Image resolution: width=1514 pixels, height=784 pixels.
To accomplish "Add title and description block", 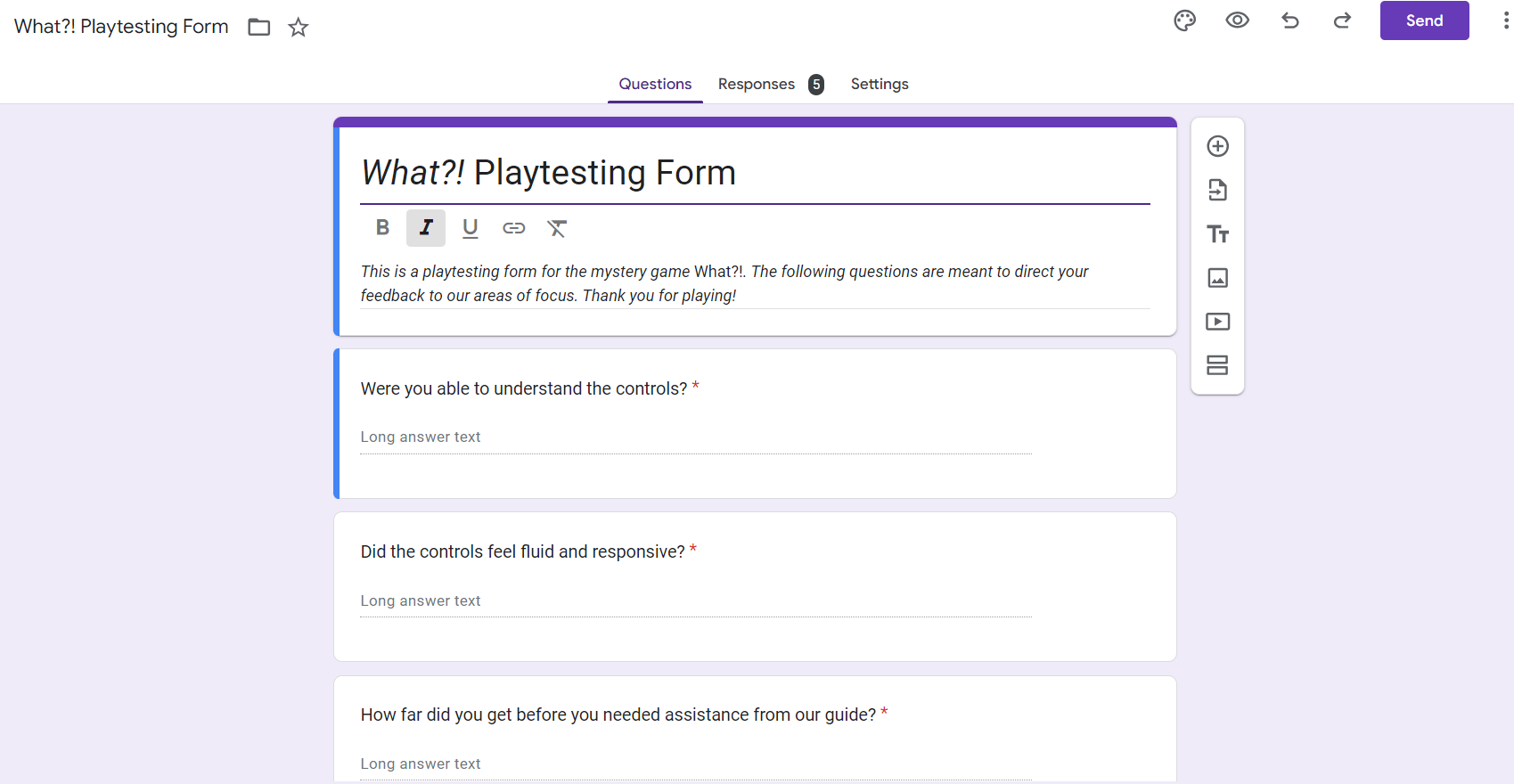I will point(1217,234).
